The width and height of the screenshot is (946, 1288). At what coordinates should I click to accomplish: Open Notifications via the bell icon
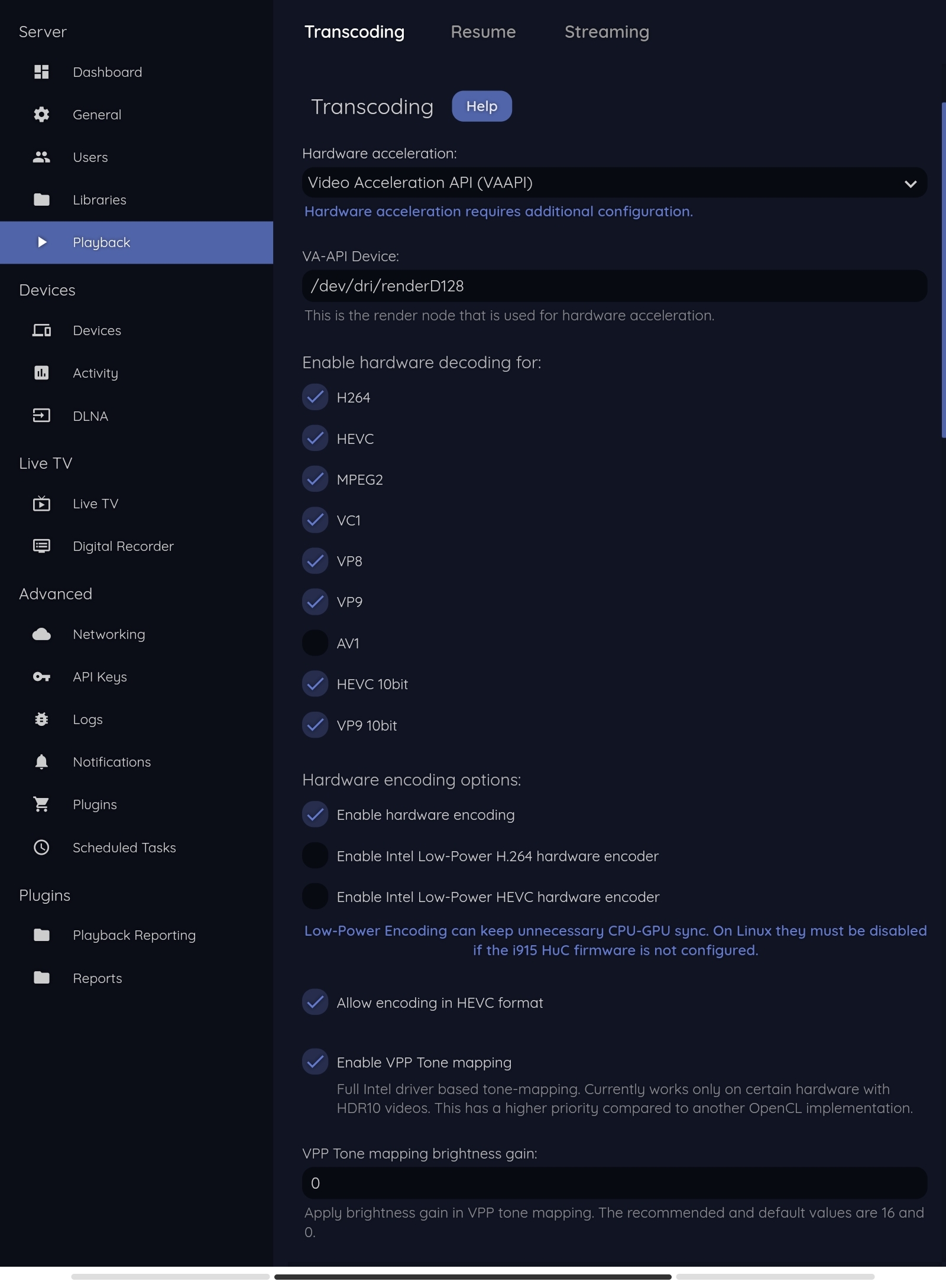click(x=41, y=762)
